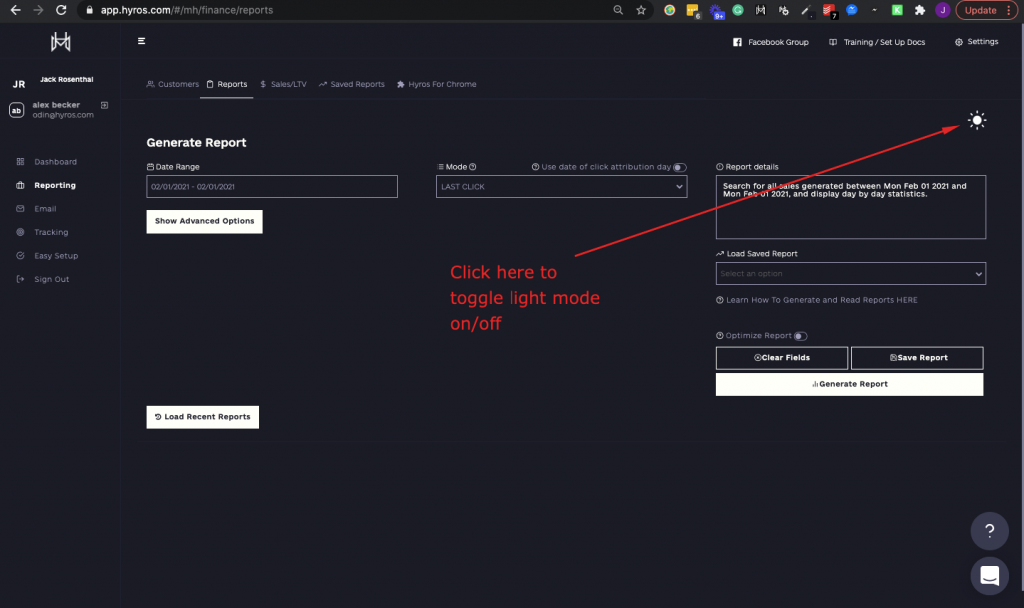Switch to the Customers tab

pos(173,84)
